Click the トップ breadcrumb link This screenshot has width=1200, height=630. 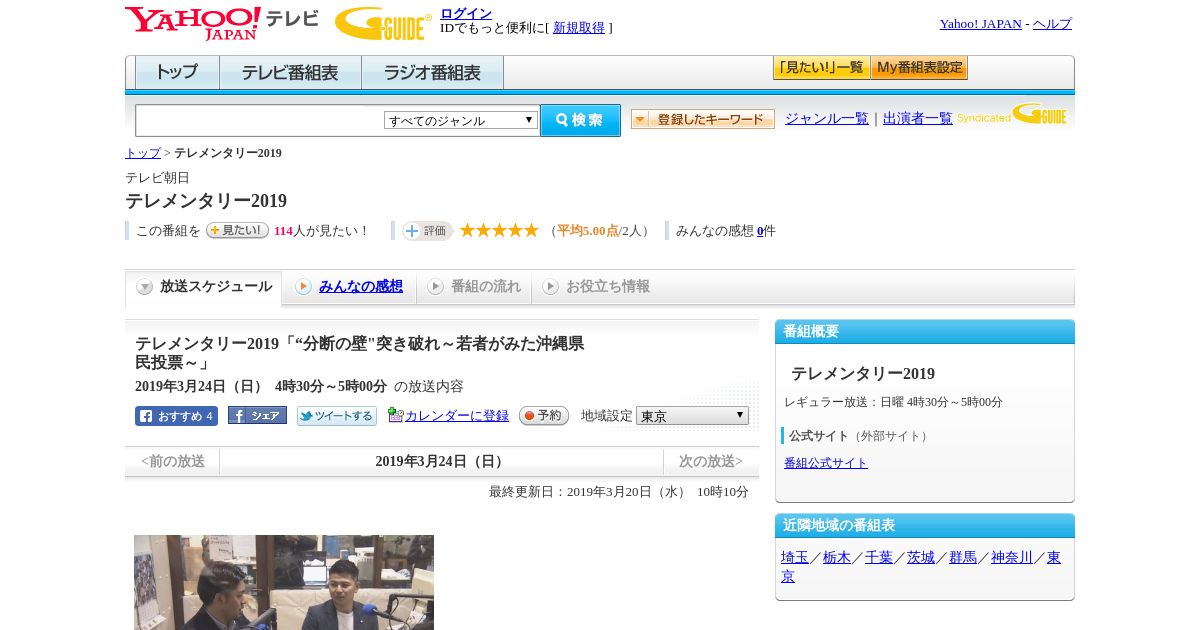(143, 153)
